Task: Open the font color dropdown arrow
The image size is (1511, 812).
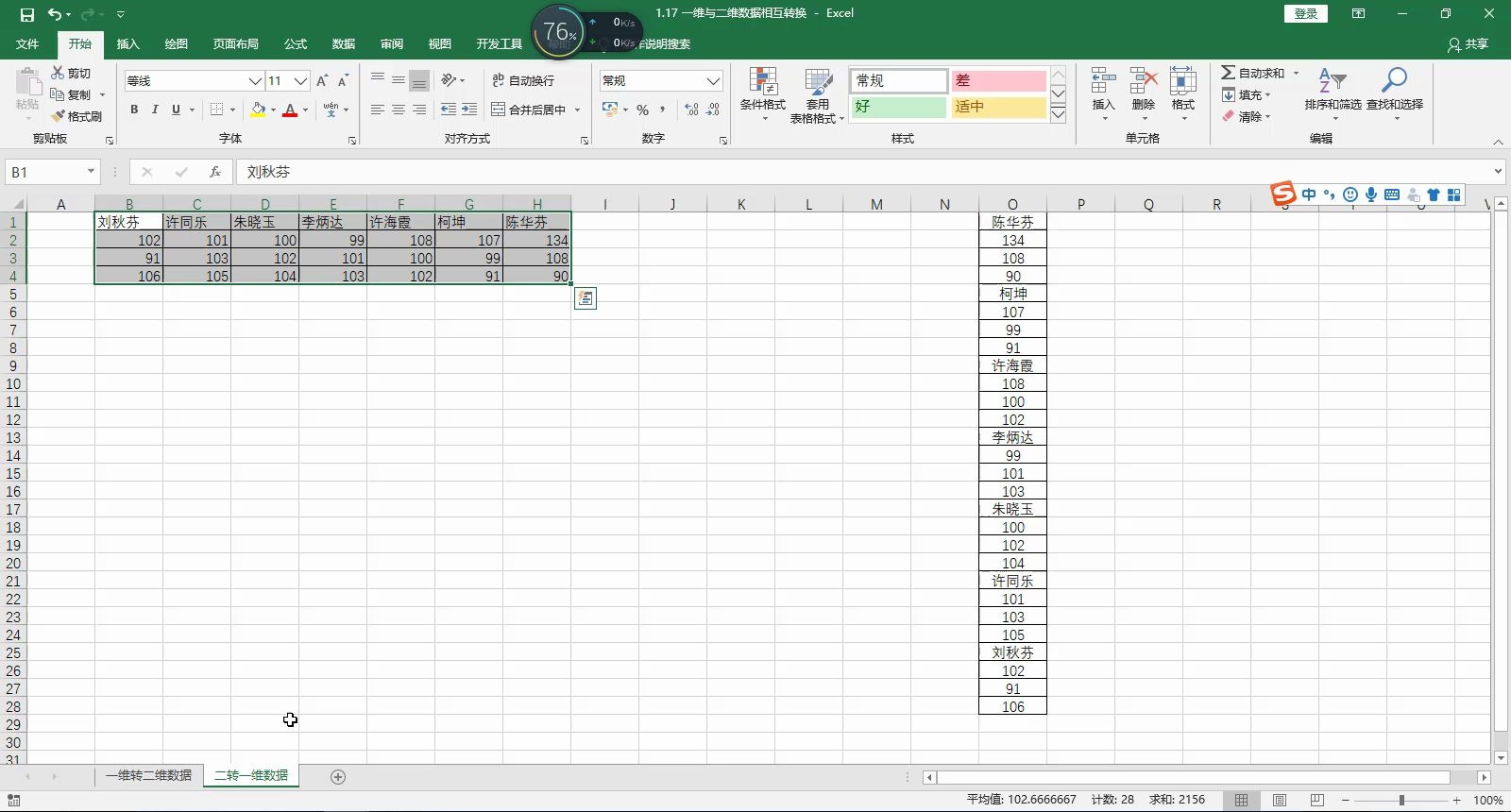Action: (305, 110)
